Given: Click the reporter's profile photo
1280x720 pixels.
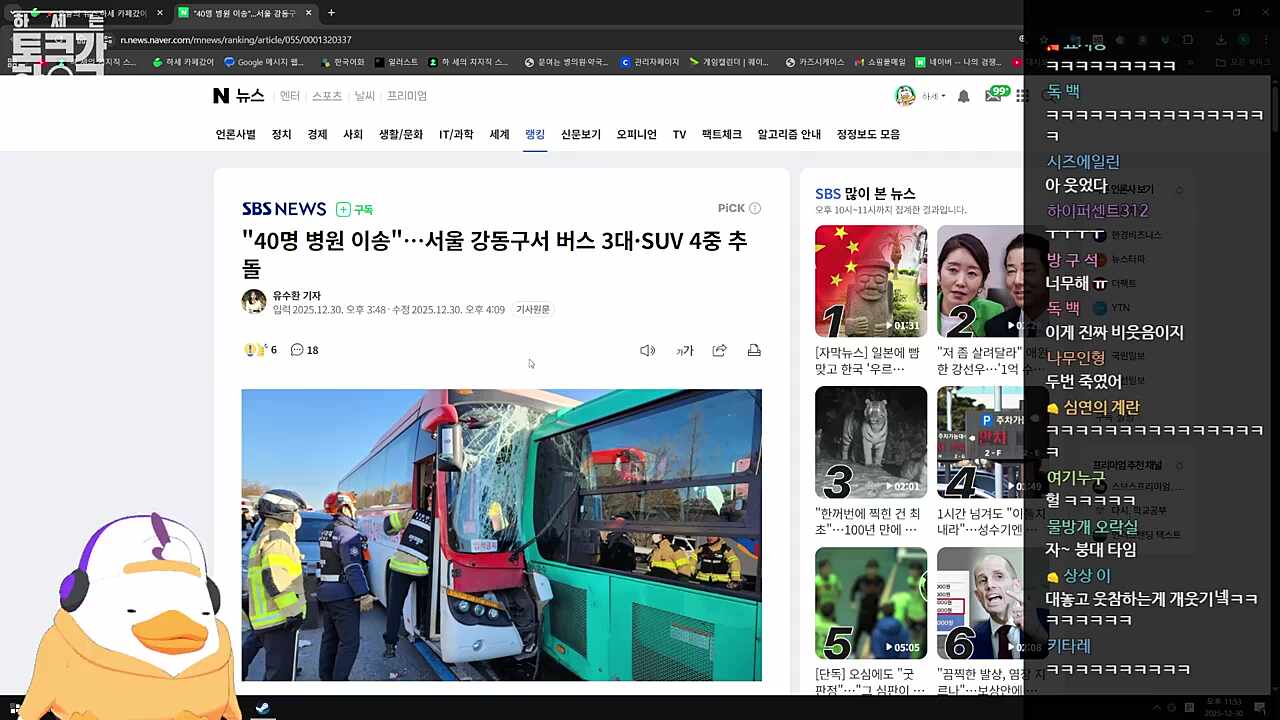Looking at the screenshot, I should point(254,301).
